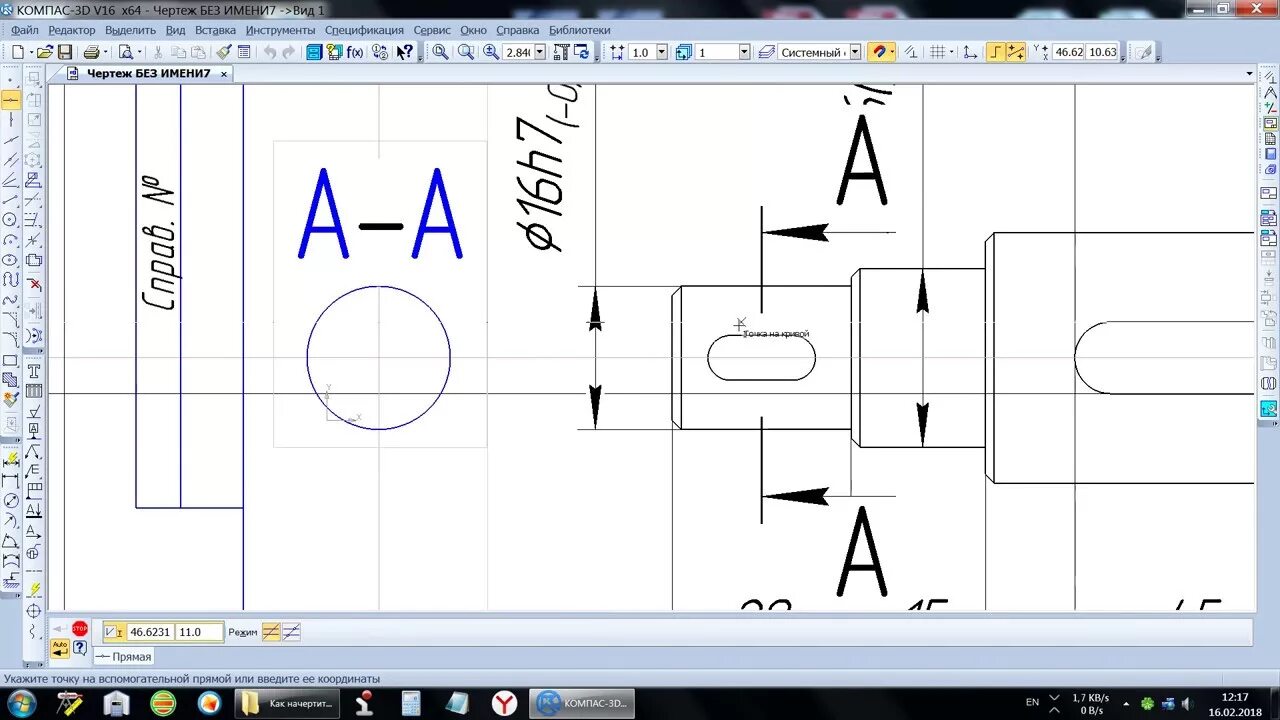1280x720 pixels.
Task: Select second Режим mode with intersection points
Action: [291, 632]
